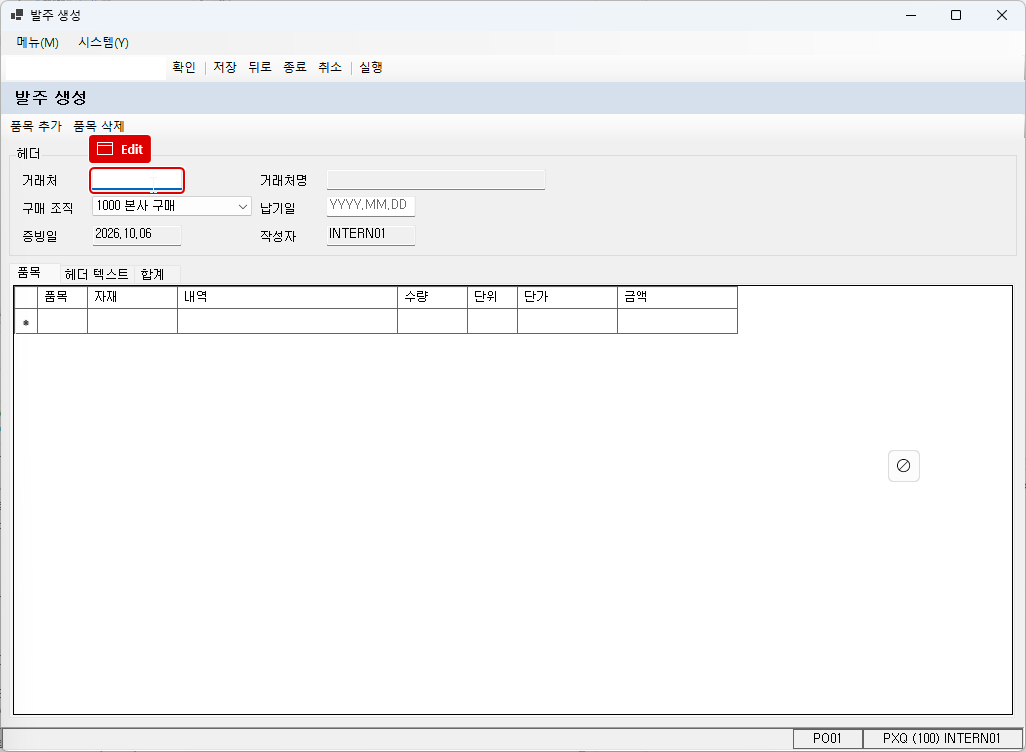Click the empty 자재 cell in new row

coord(132,321)
